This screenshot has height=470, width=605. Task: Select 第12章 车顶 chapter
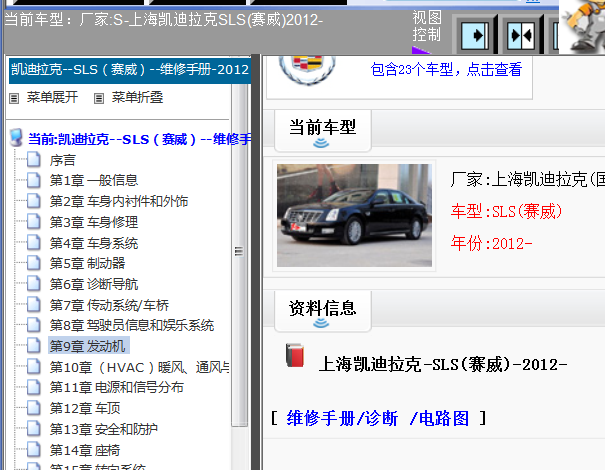coord(85,408)
